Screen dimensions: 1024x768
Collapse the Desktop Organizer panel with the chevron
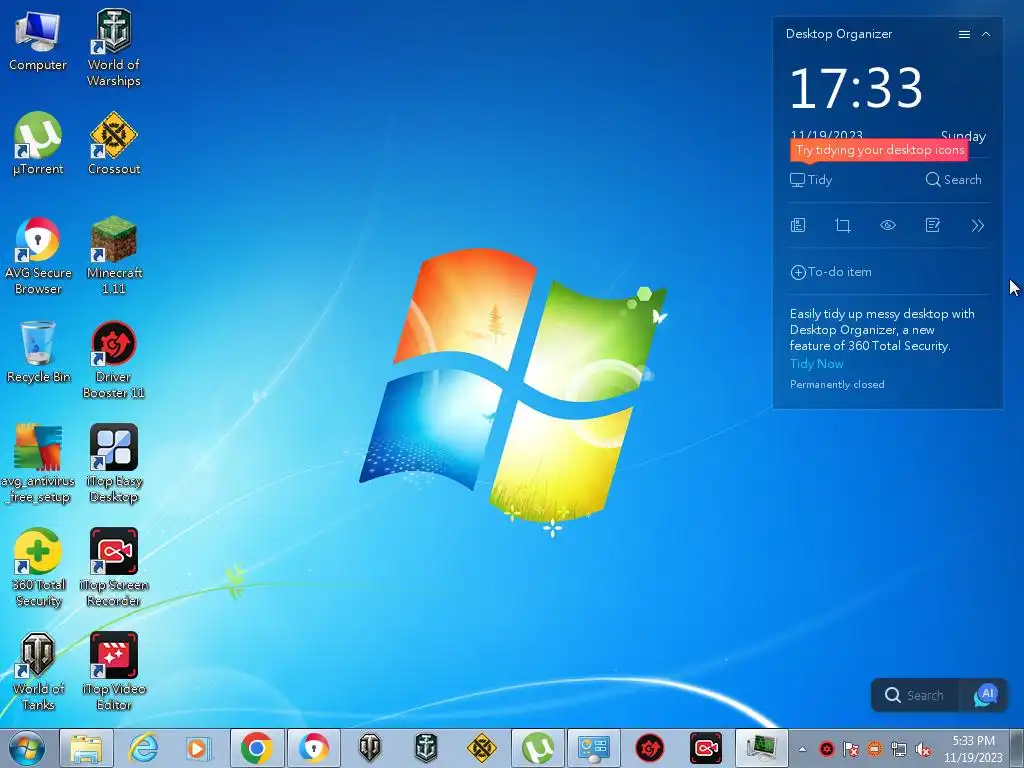point(986,35)
